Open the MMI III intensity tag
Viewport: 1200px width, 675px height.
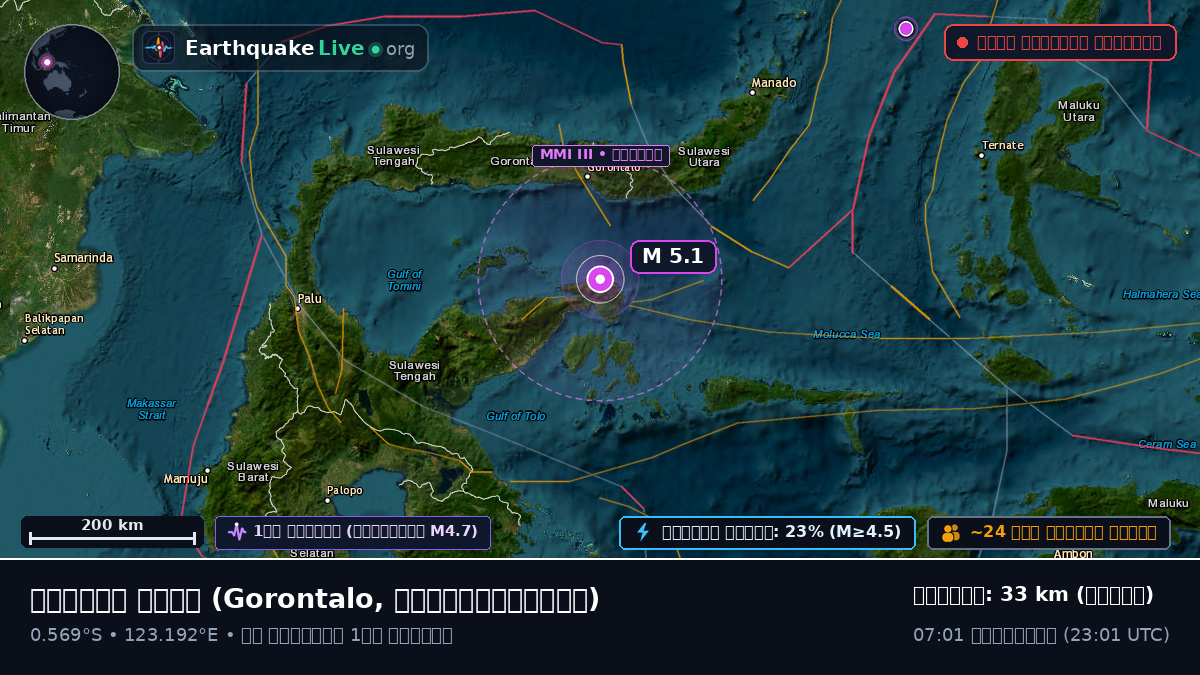pyautogui.click(x=601, y=155)
